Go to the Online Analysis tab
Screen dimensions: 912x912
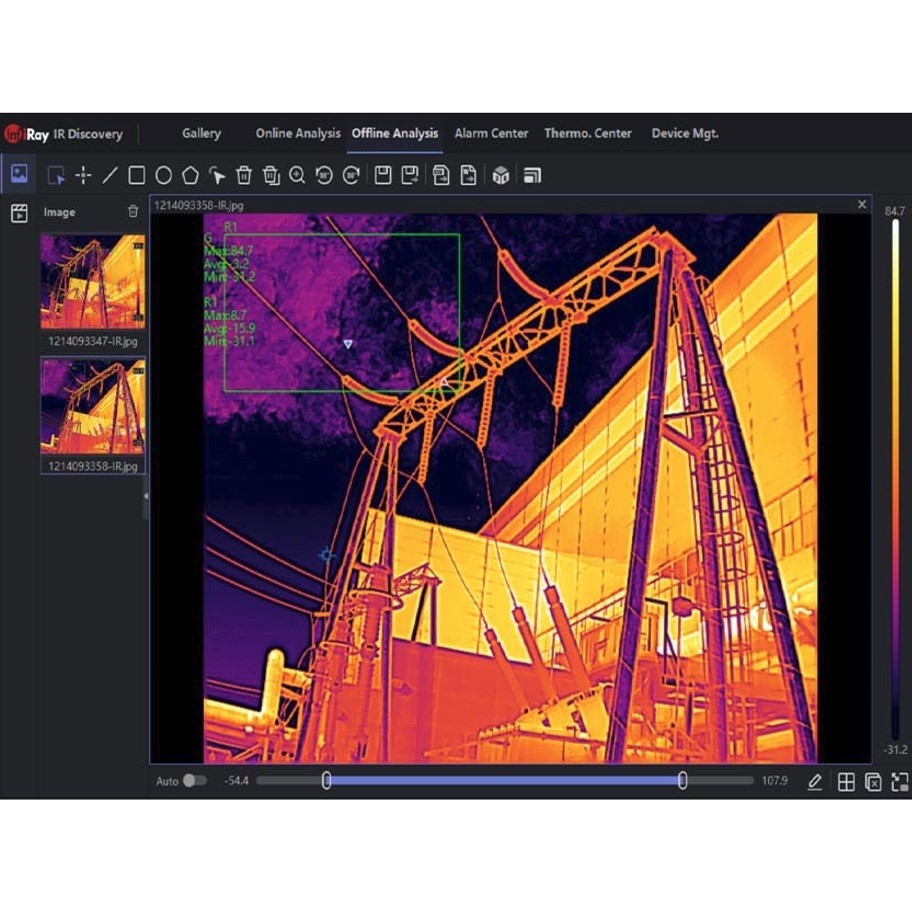pos(297,133)
